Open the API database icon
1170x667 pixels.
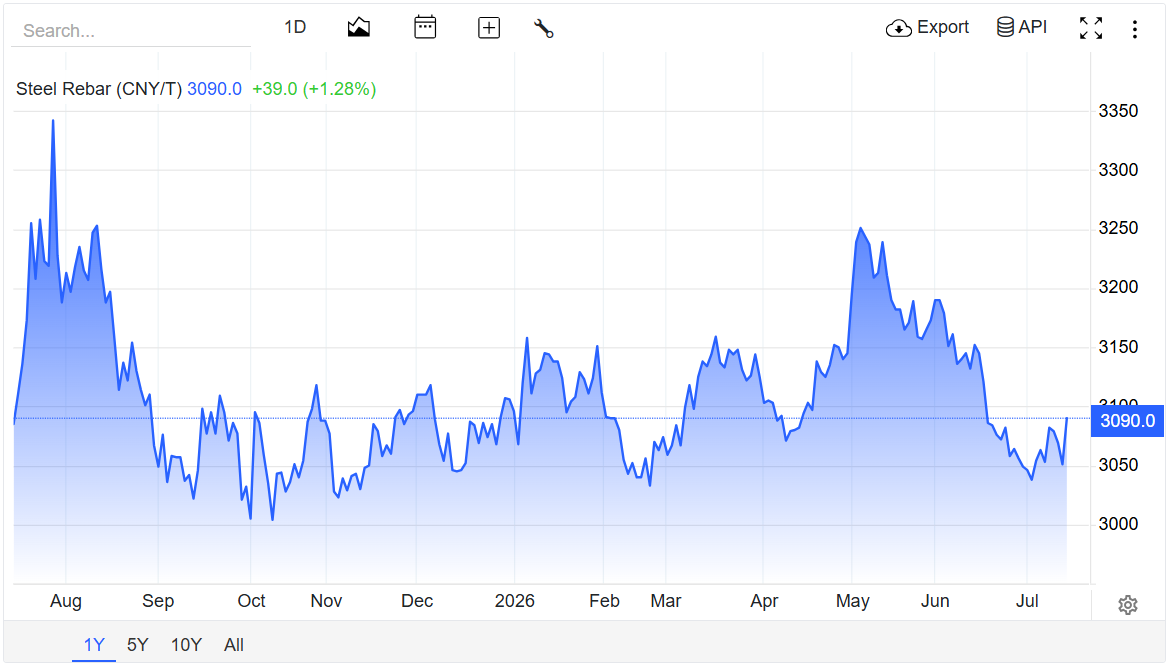point(1005,27)
